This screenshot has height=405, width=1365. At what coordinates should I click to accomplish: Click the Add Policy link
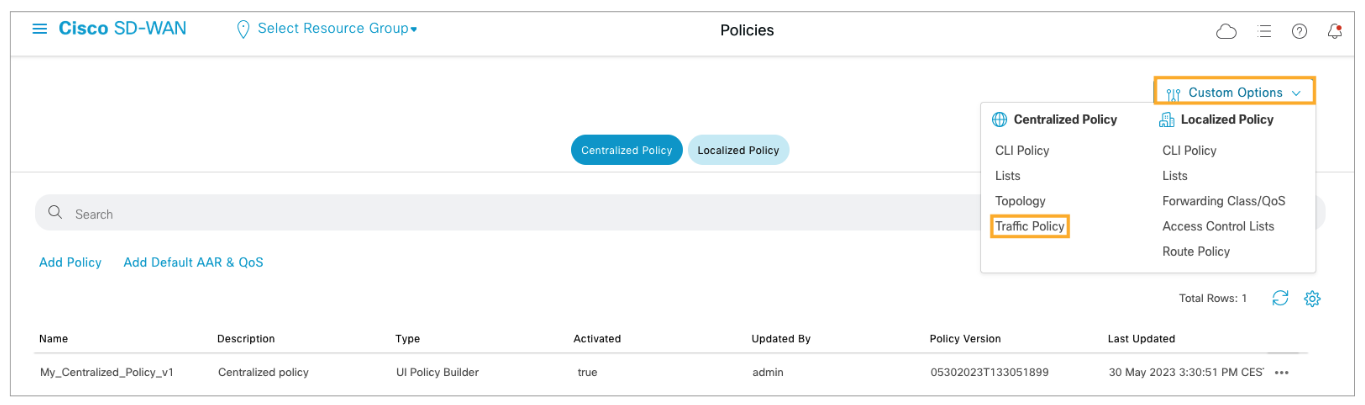tap(70, 262)
